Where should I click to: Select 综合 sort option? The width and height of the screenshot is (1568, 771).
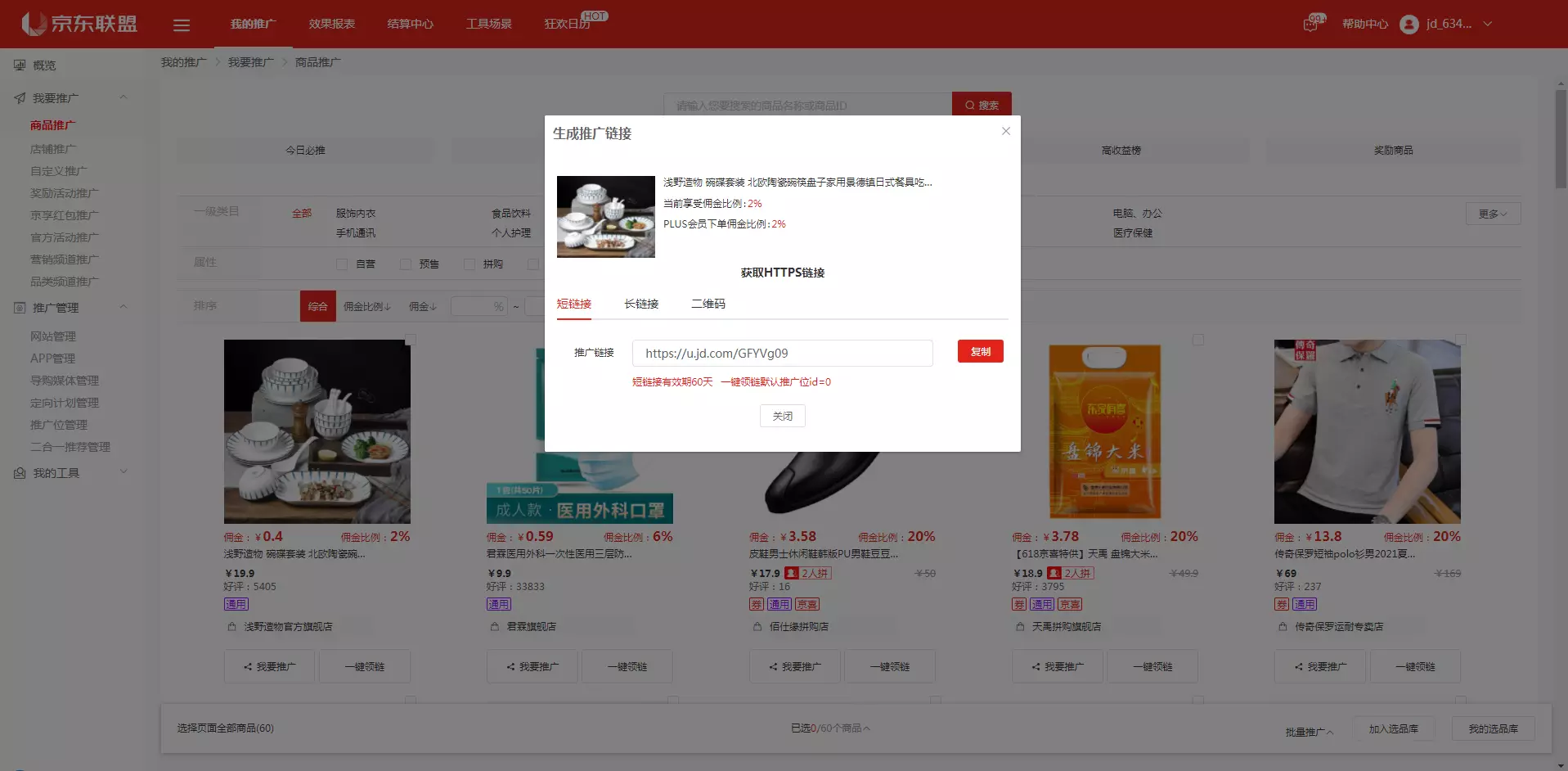318,306
